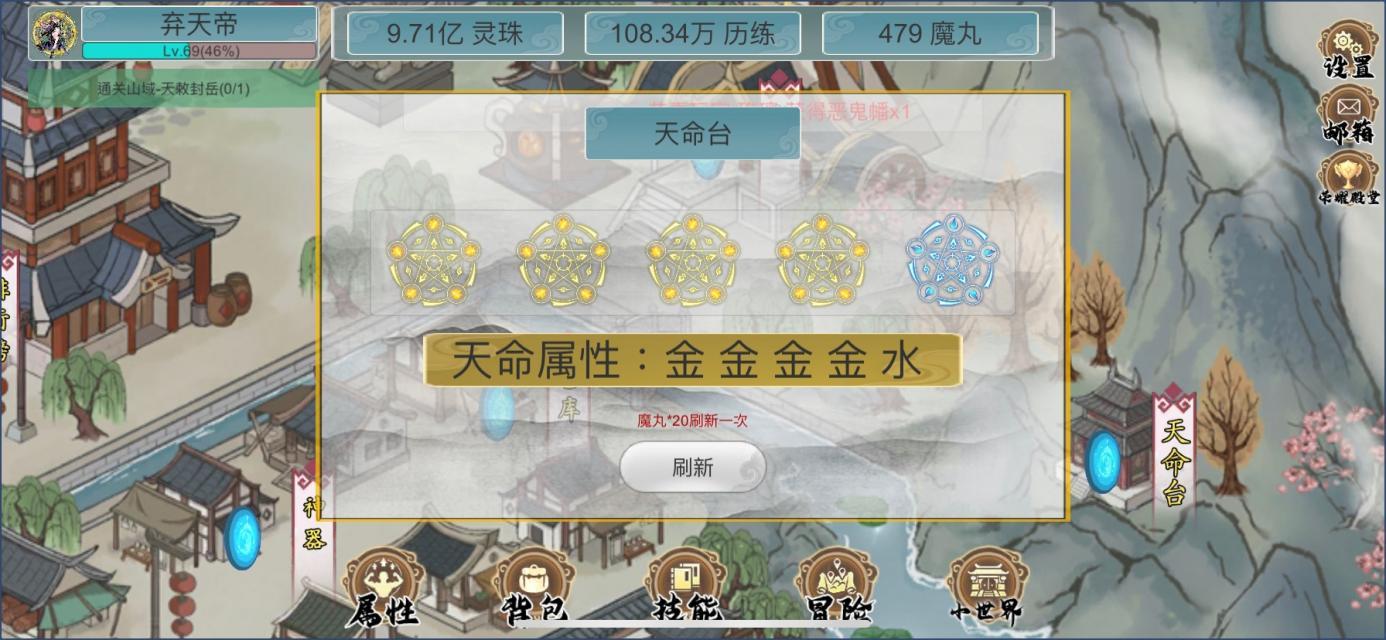Click the level experience progress bar
Image resolution: width=1386 pixels, height=640 pixels.
click(x=200, y=50)
